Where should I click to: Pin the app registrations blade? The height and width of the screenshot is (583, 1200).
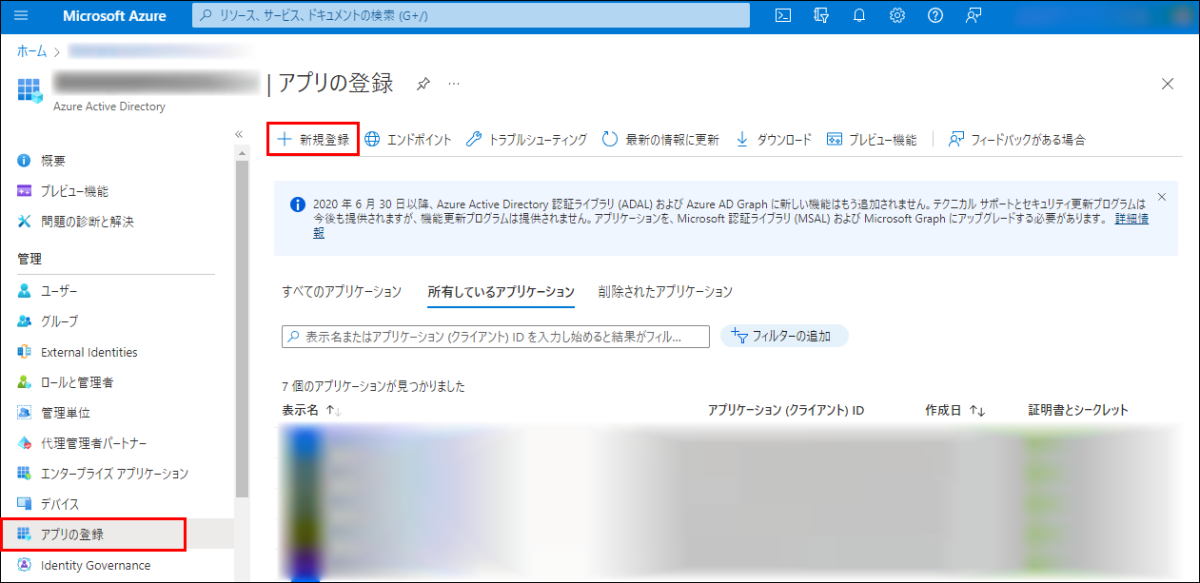[x=423, y=84]
